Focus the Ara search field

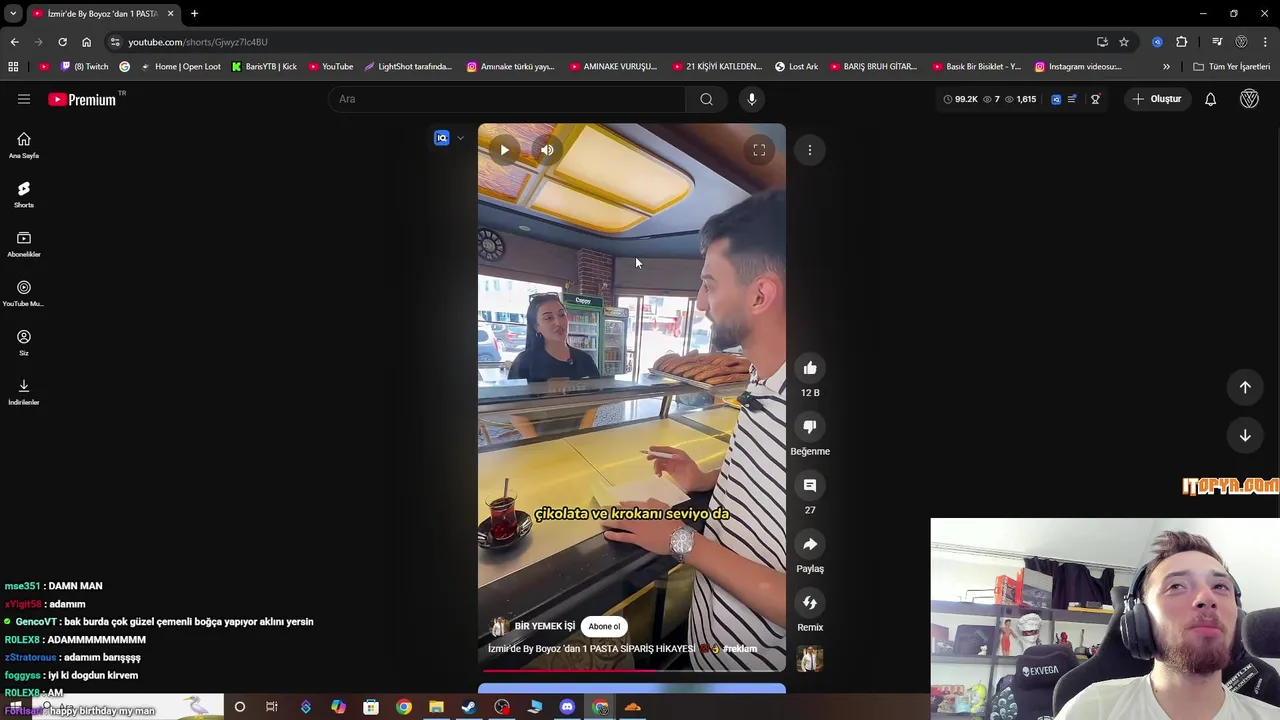pyautogui.click(x=507, y=99)
